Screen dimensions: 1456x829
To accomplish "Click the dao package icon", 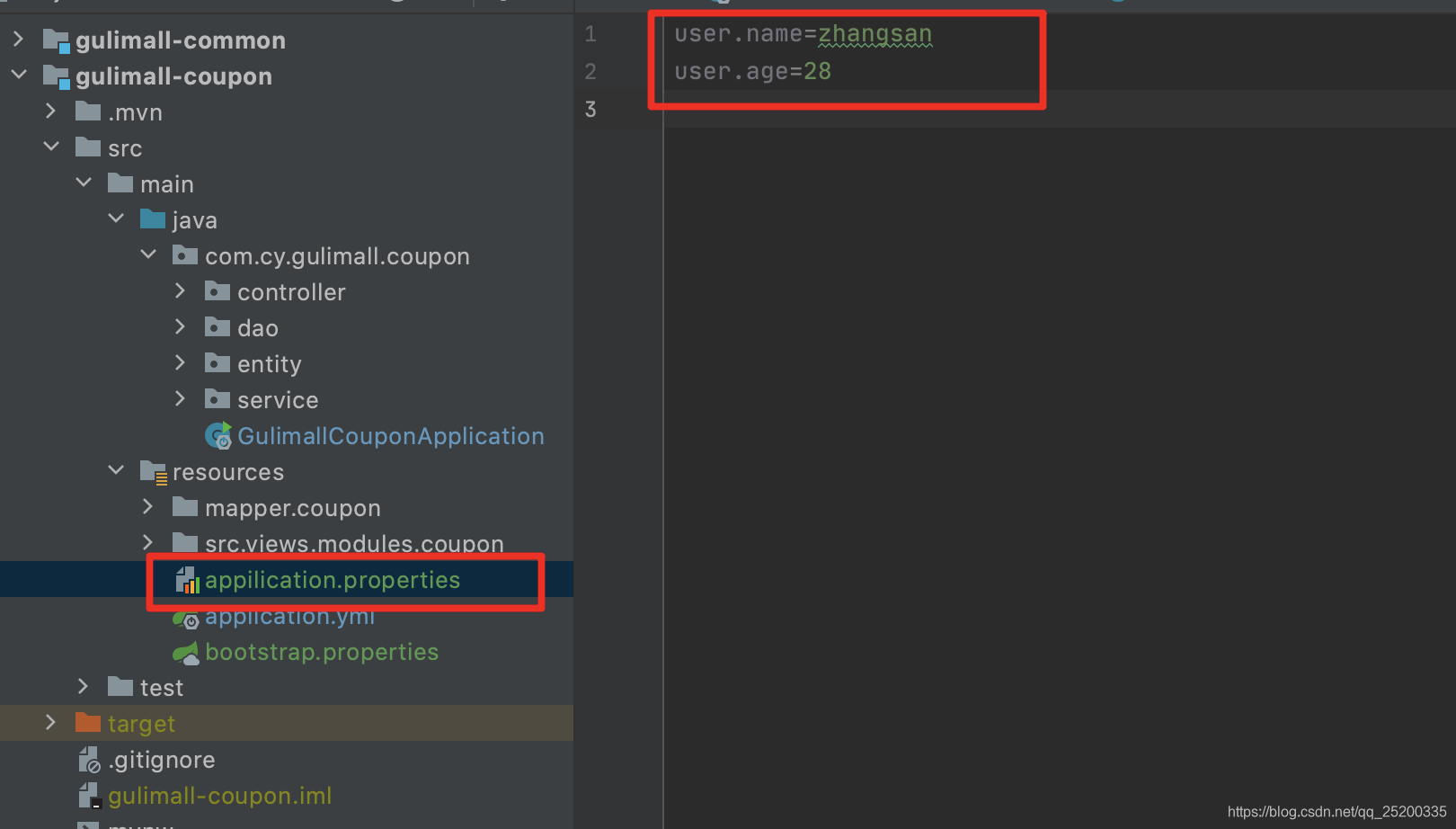I will pyautogui.click(x=218, y=327).
